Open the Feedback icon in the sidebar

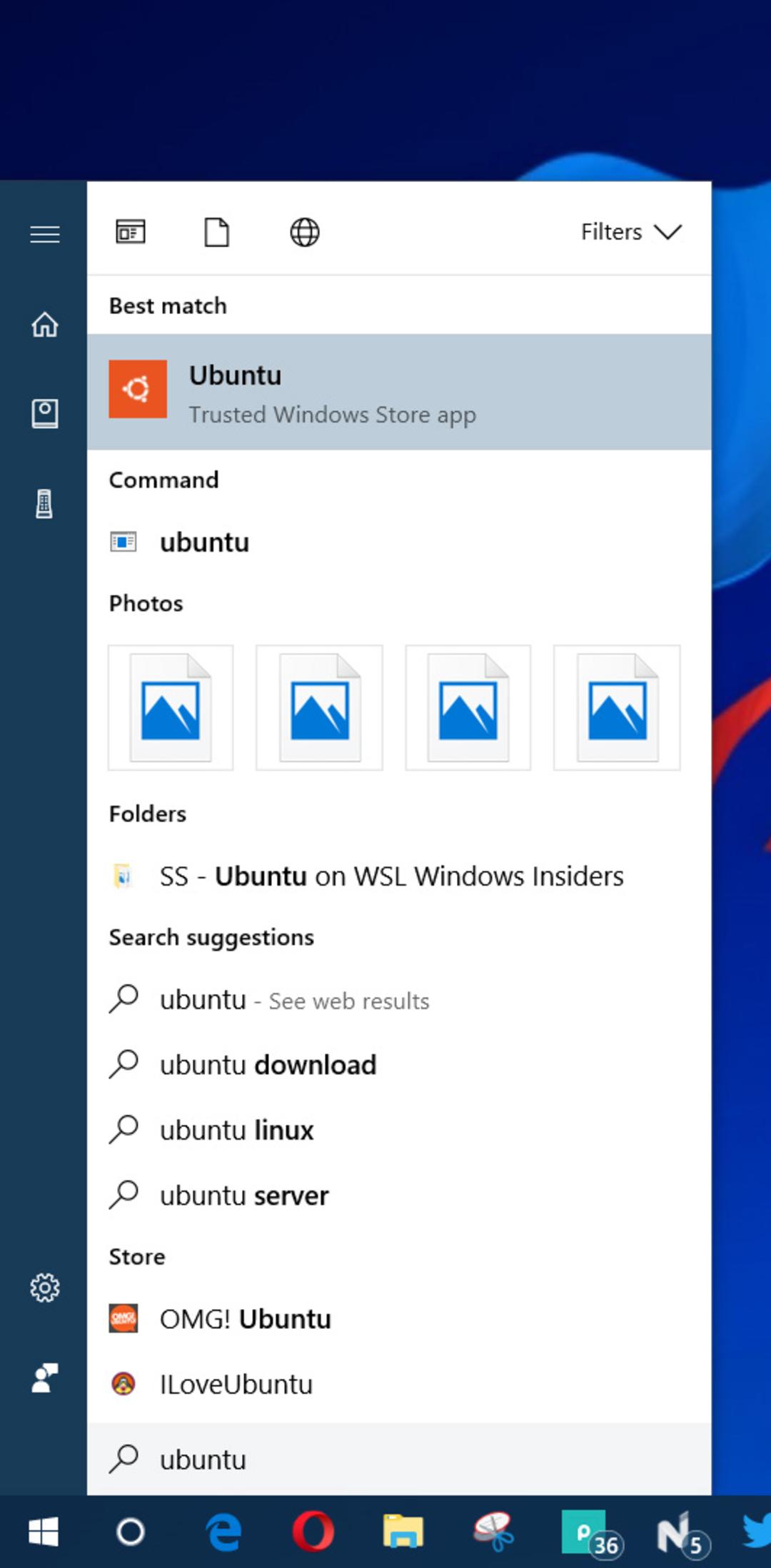pyautogui.click(x=44, y=1378)
